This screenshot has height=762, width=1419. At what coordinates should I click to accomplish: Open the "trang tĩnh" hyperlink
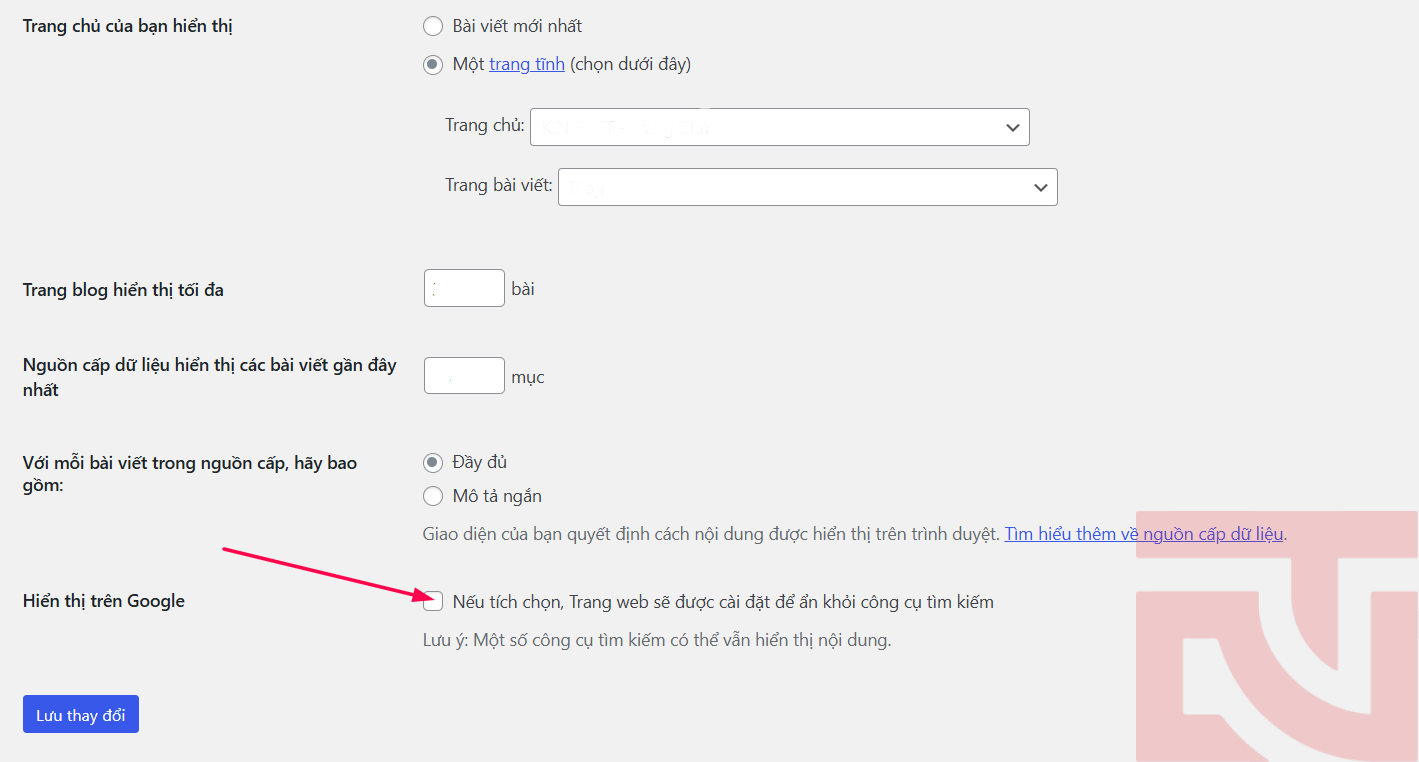(x=527, y=64)
